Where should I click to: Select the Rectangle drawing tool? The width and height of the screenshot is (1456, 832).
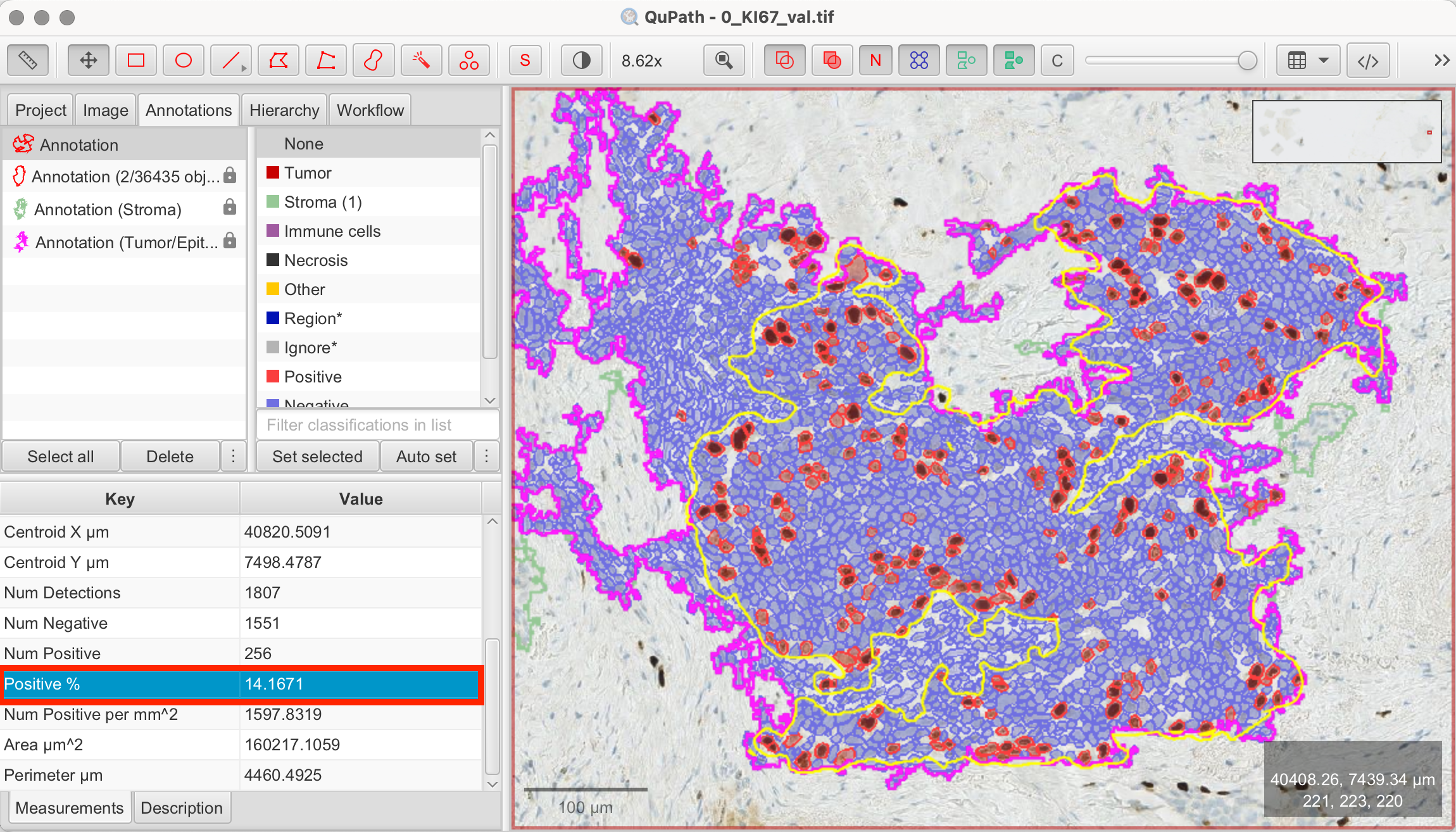pyautogui.click(x=136, y=61)
